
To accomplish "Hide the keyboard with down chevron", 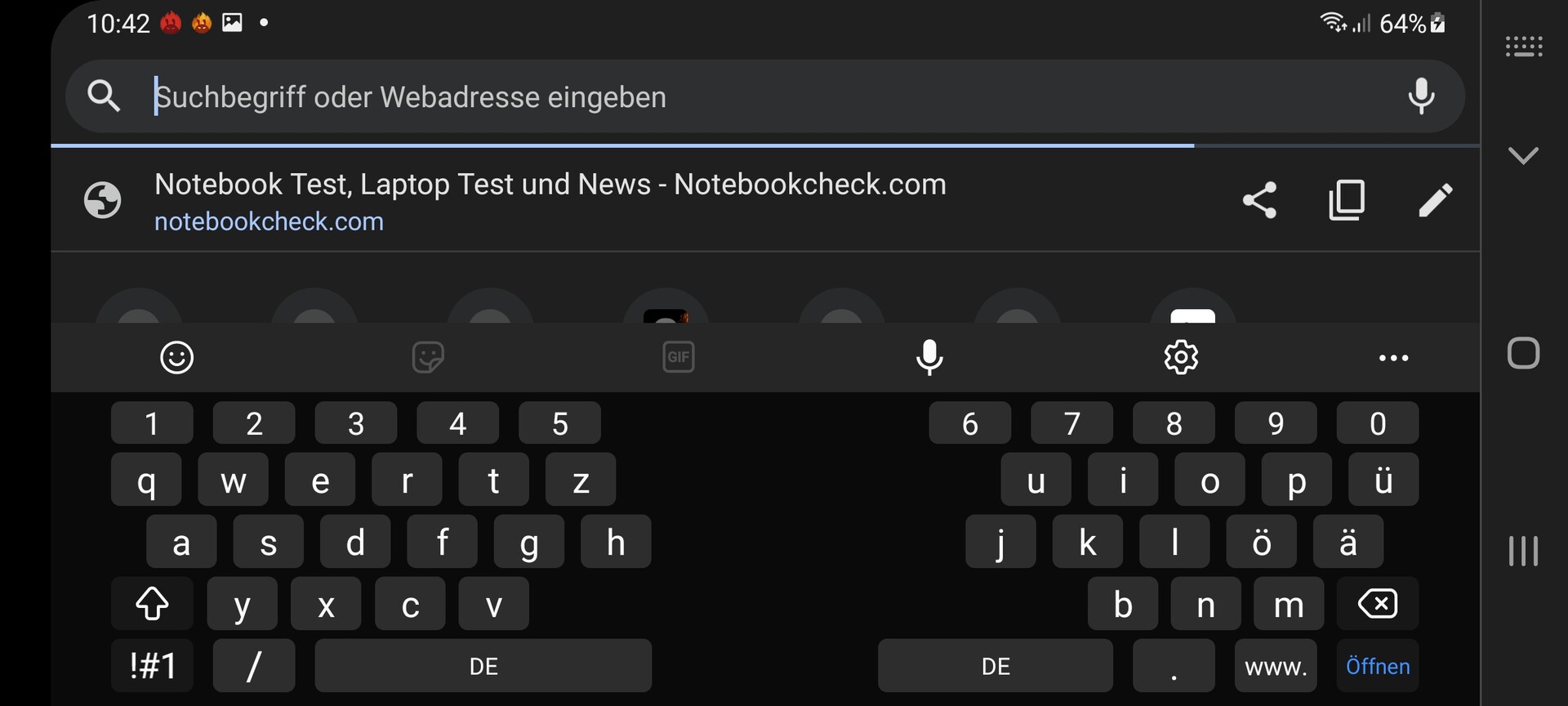I will click(x=1523, y=155).
